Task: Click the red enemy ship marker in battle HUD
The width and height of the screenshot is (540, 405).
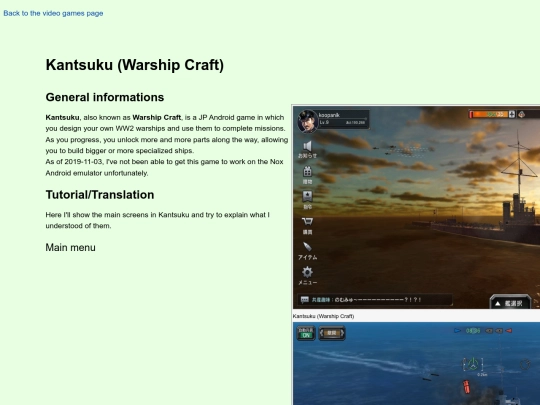Action: point(508,331)
